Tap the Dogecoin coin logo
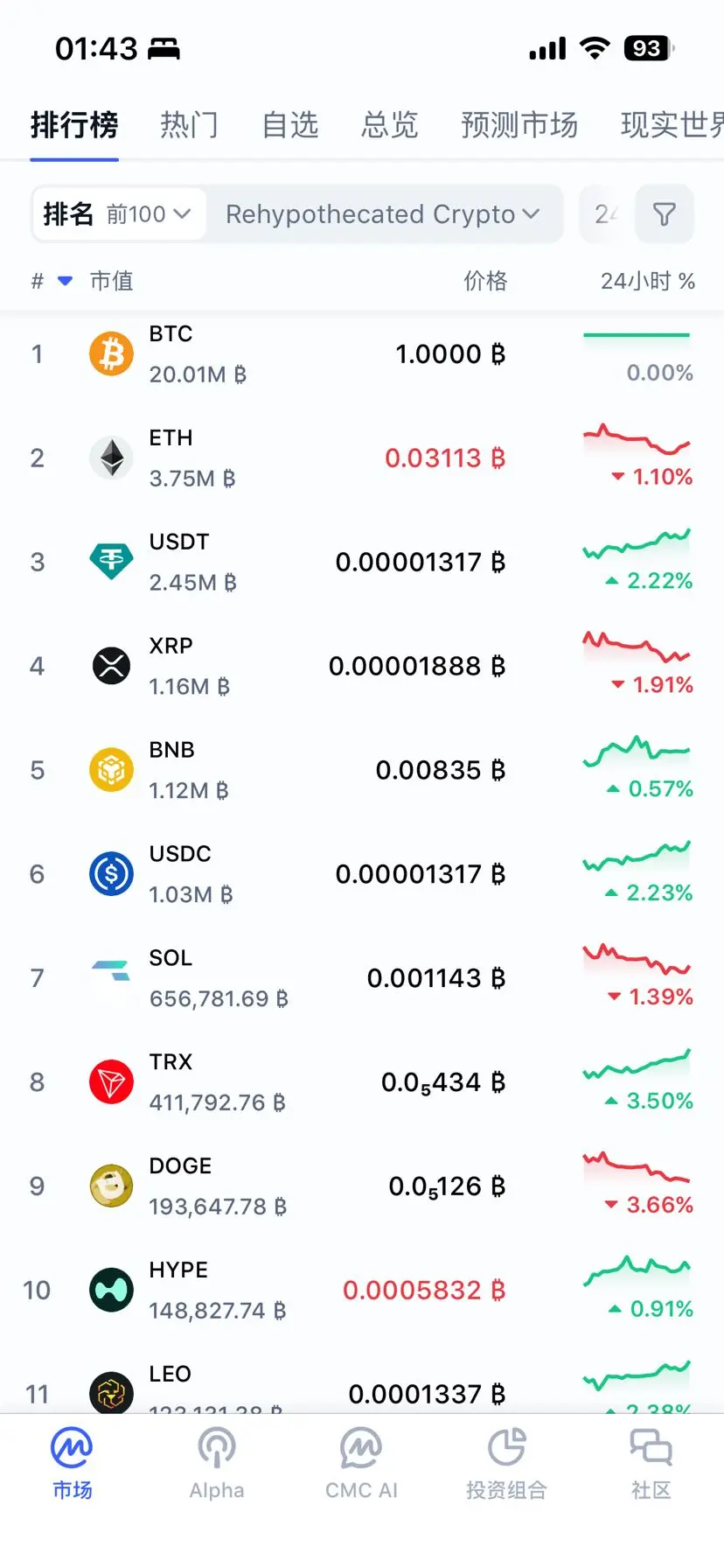This screenshot has width=724, height=1568. coord(112,1186)
